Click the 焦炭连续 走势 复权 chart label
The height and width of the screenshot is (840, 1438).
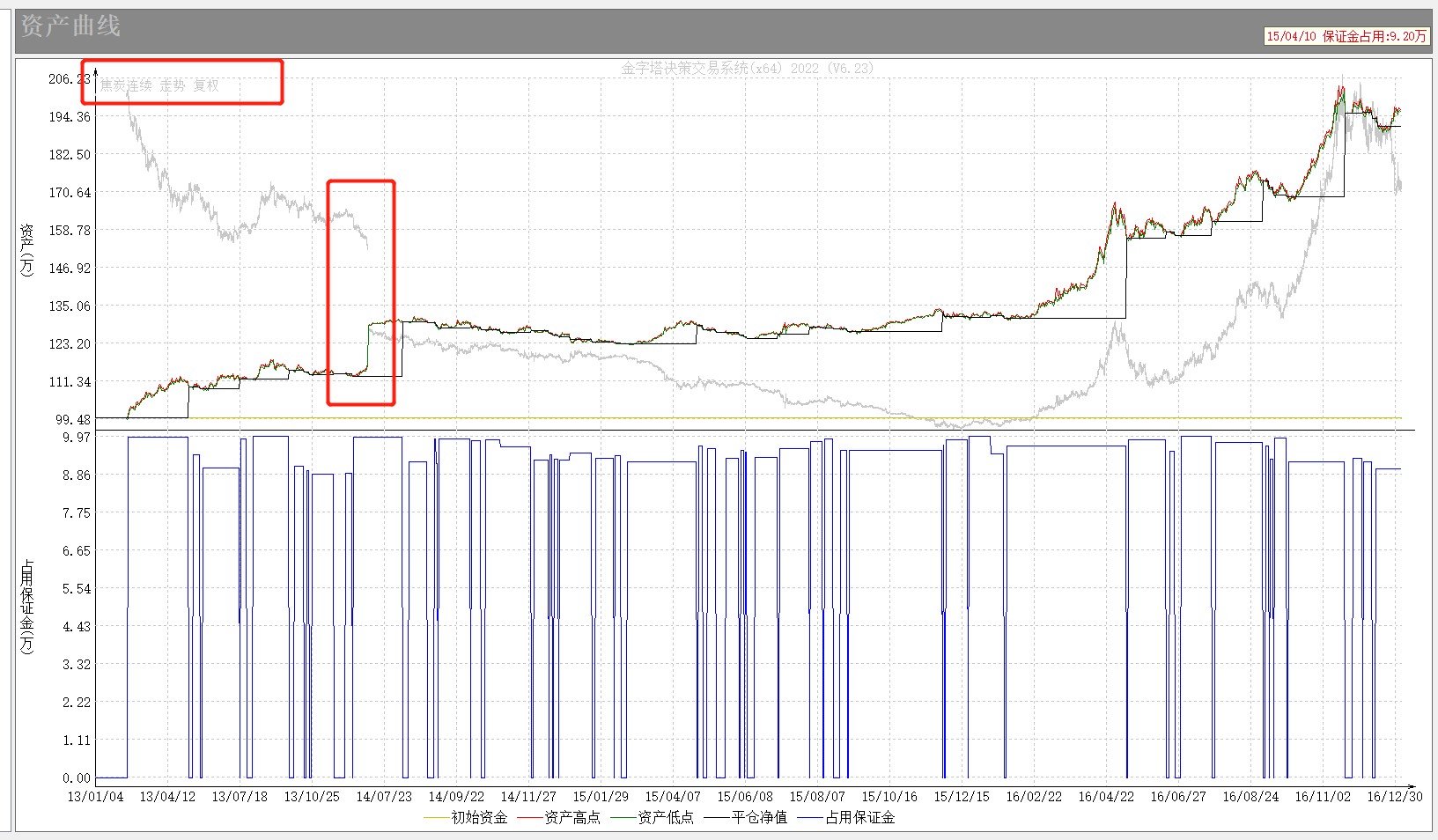pyautogui.click(x=159, y=85)
